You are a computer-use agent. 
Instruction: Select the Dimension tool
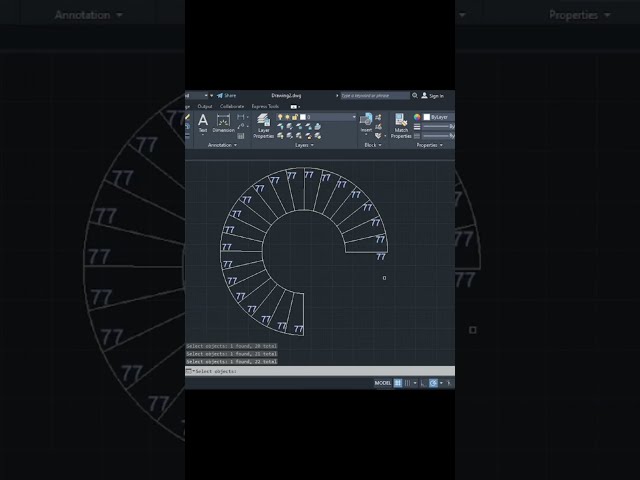coord(223,123)
